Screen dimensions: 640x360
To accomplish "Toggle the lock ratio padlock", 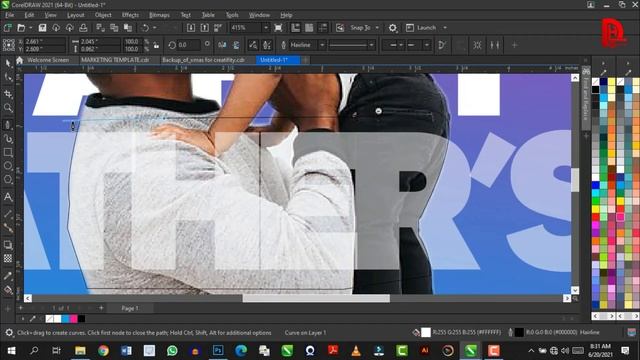I will [x=156, y=45].
